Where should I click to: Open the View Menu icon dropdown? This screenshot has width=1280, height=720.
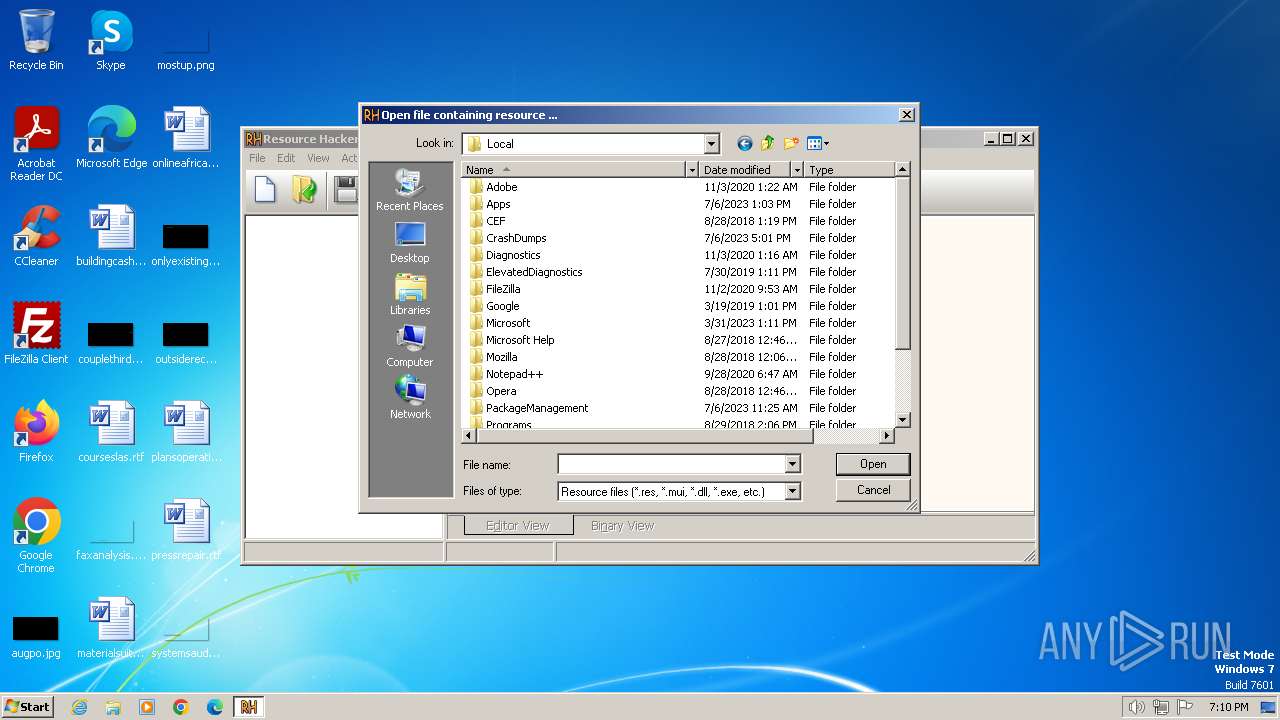818,144
